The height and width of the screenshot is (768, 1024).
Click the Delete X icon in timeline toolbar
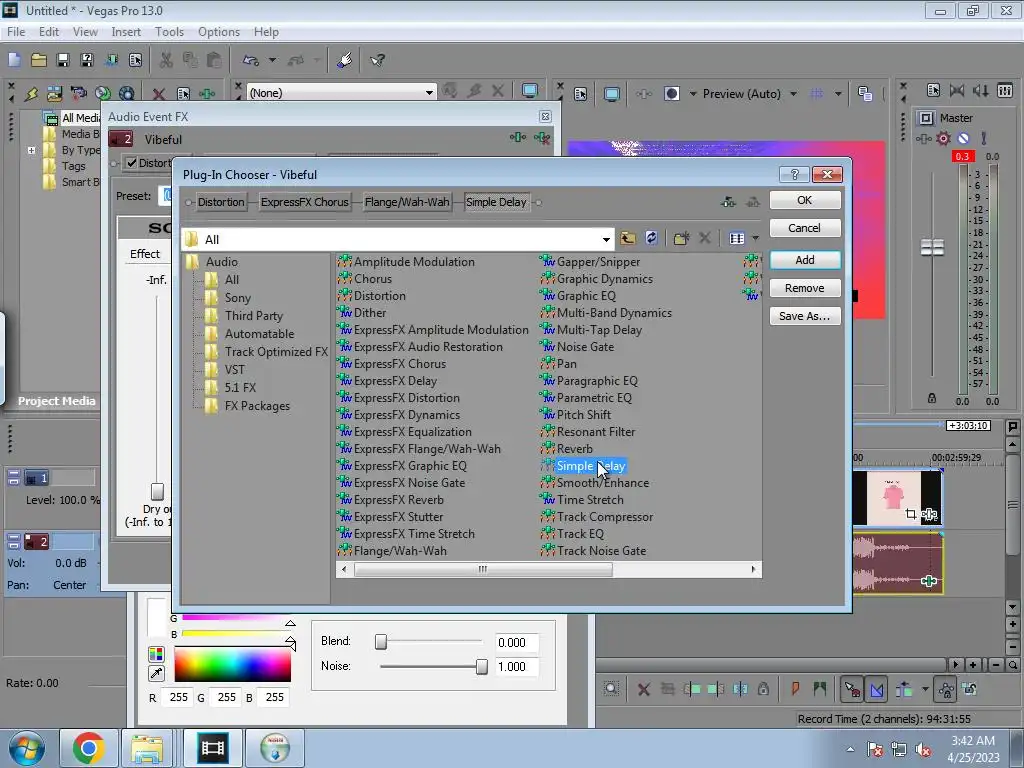tap(643, 689)
